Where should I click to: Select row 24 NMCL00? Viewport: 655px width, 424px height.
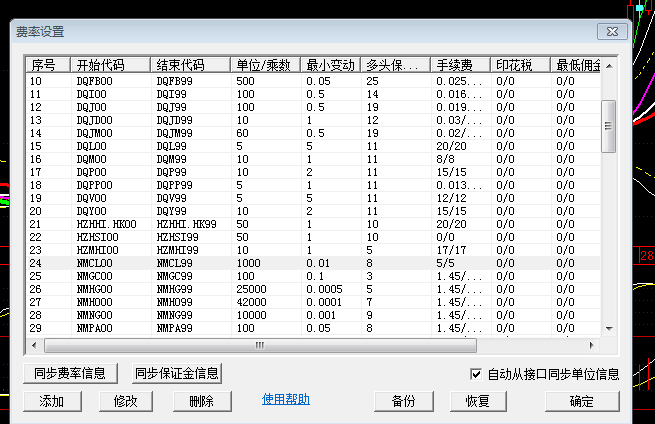point(313,263)
